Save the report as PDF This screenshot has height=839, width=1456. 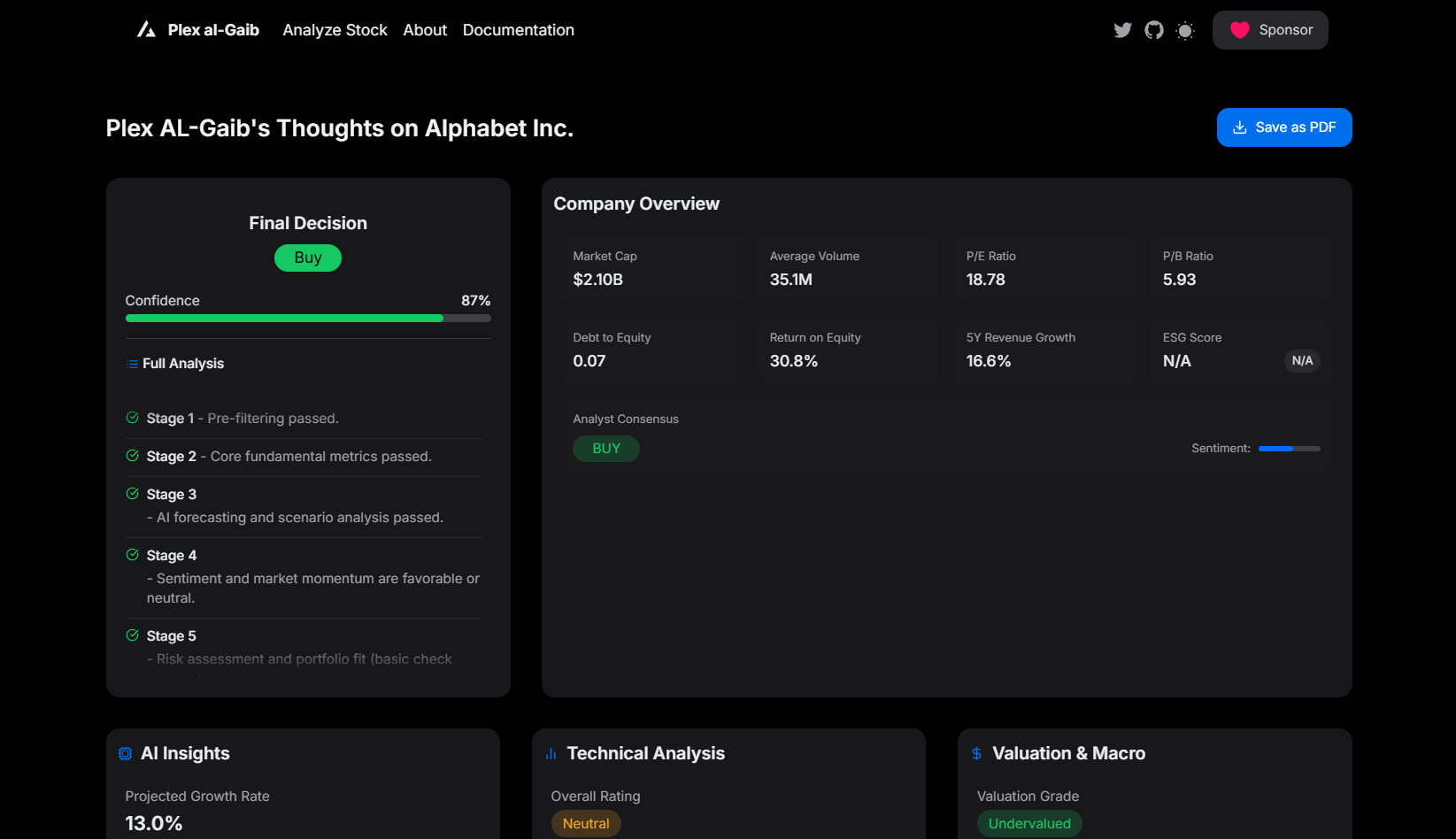(1284, 127)
